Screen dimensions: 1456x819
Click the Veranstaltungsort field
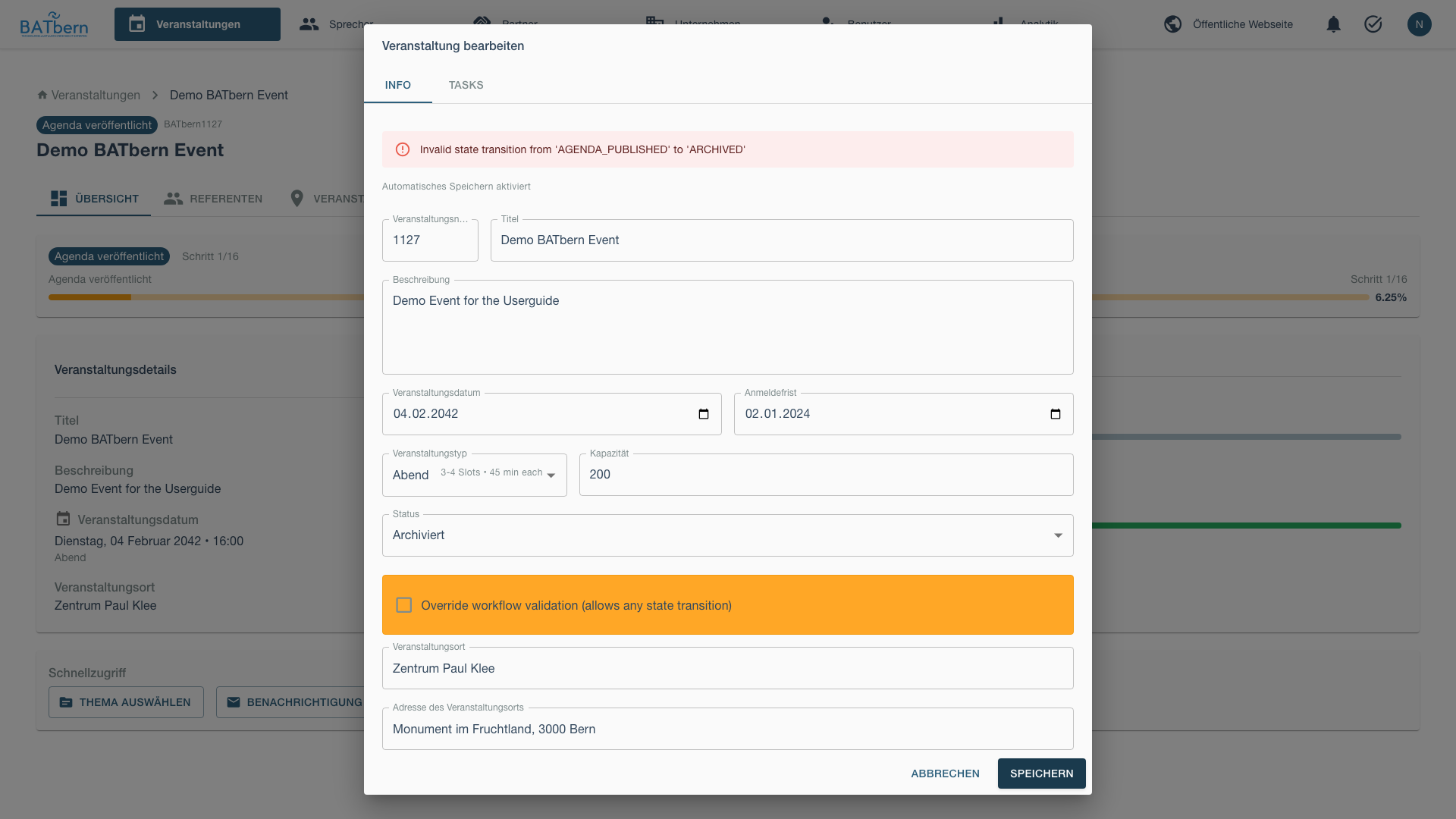(x=727, y=668)
